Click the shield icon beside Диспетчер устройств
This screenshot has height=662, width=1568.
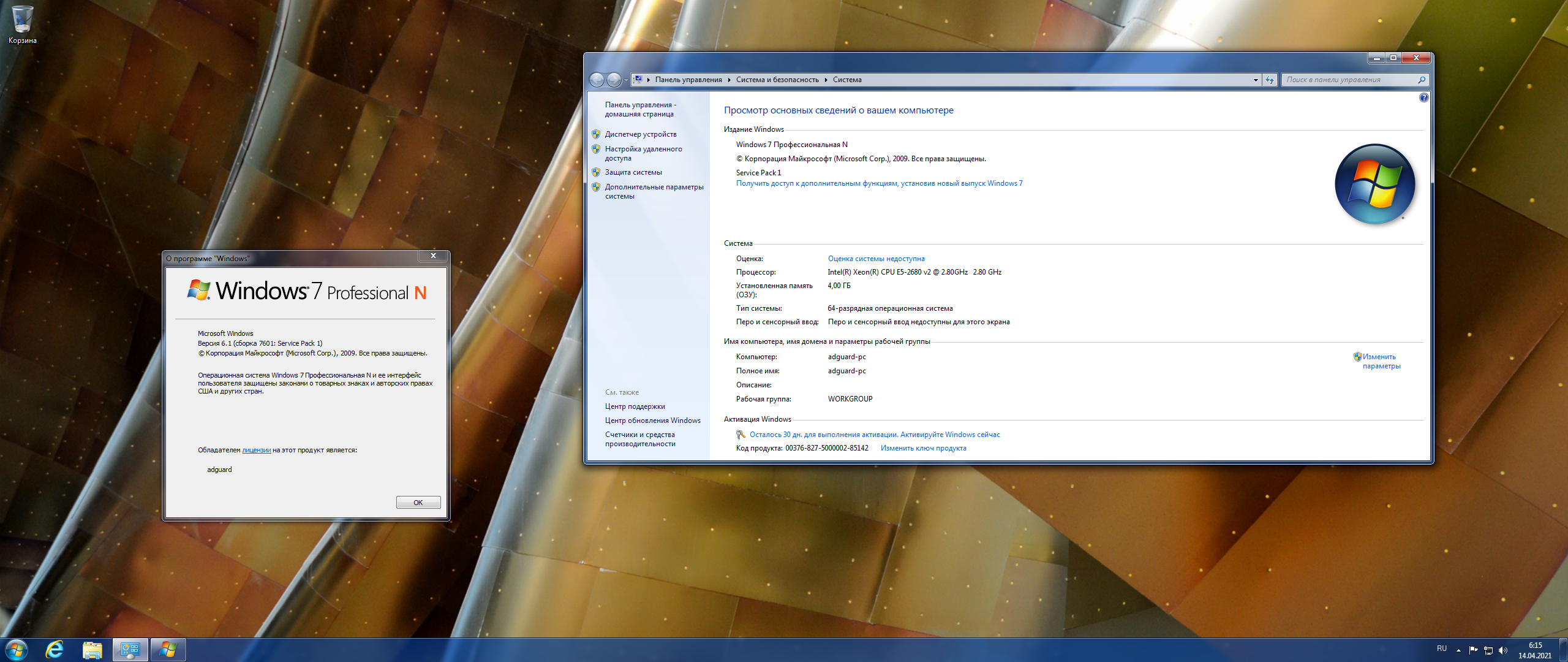click(596, 134)
